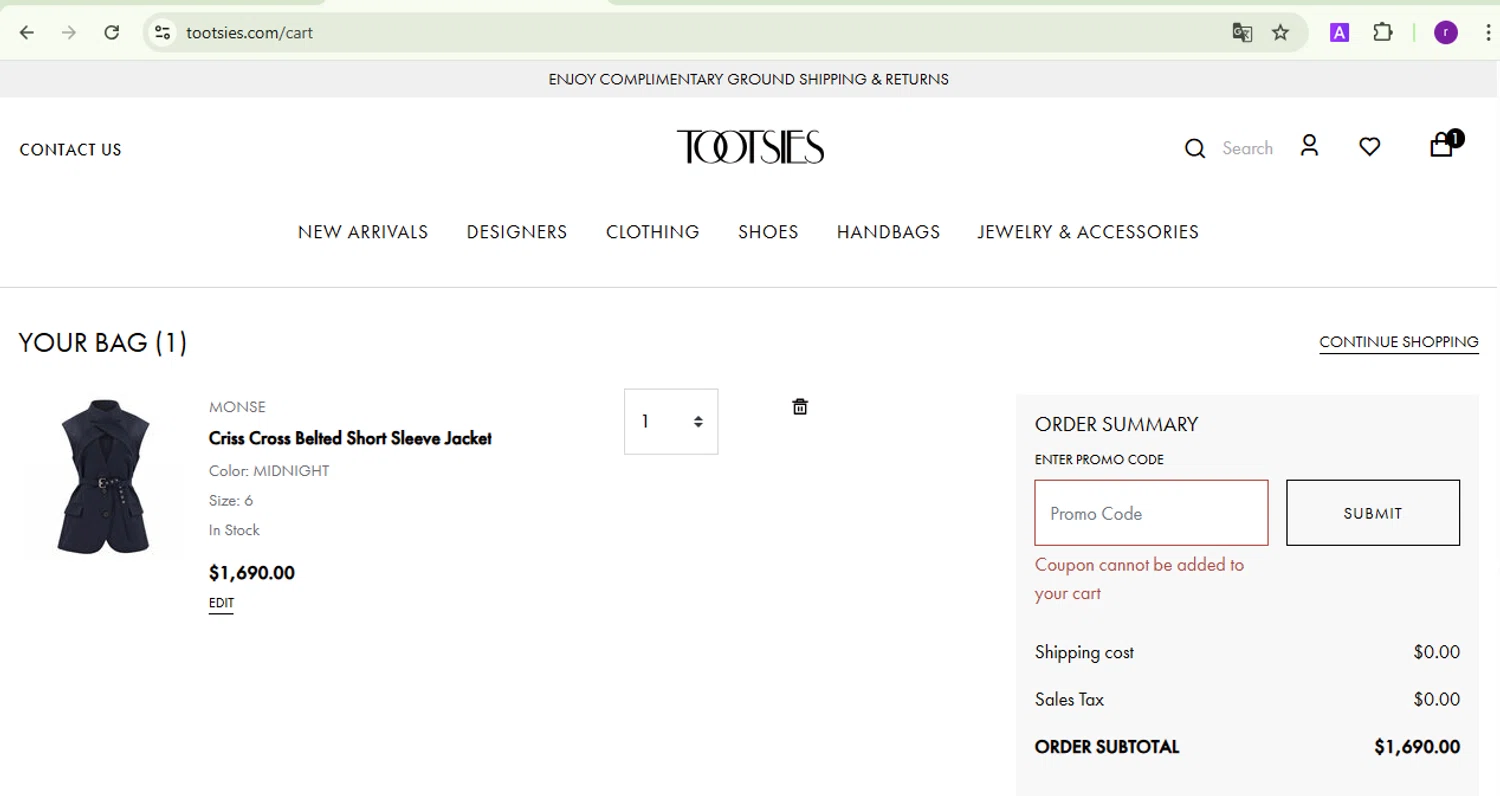Click the Tootsies logo
This screenshot has height=796, width=1500.
click(x=750, y=147)
